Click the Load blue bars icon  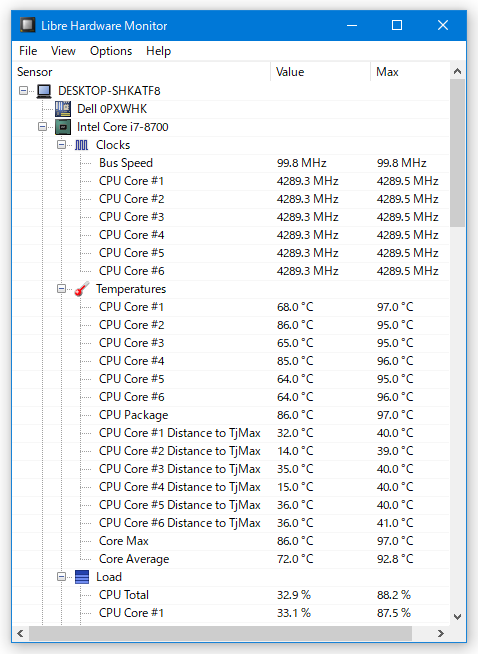[x=82, y=577]
